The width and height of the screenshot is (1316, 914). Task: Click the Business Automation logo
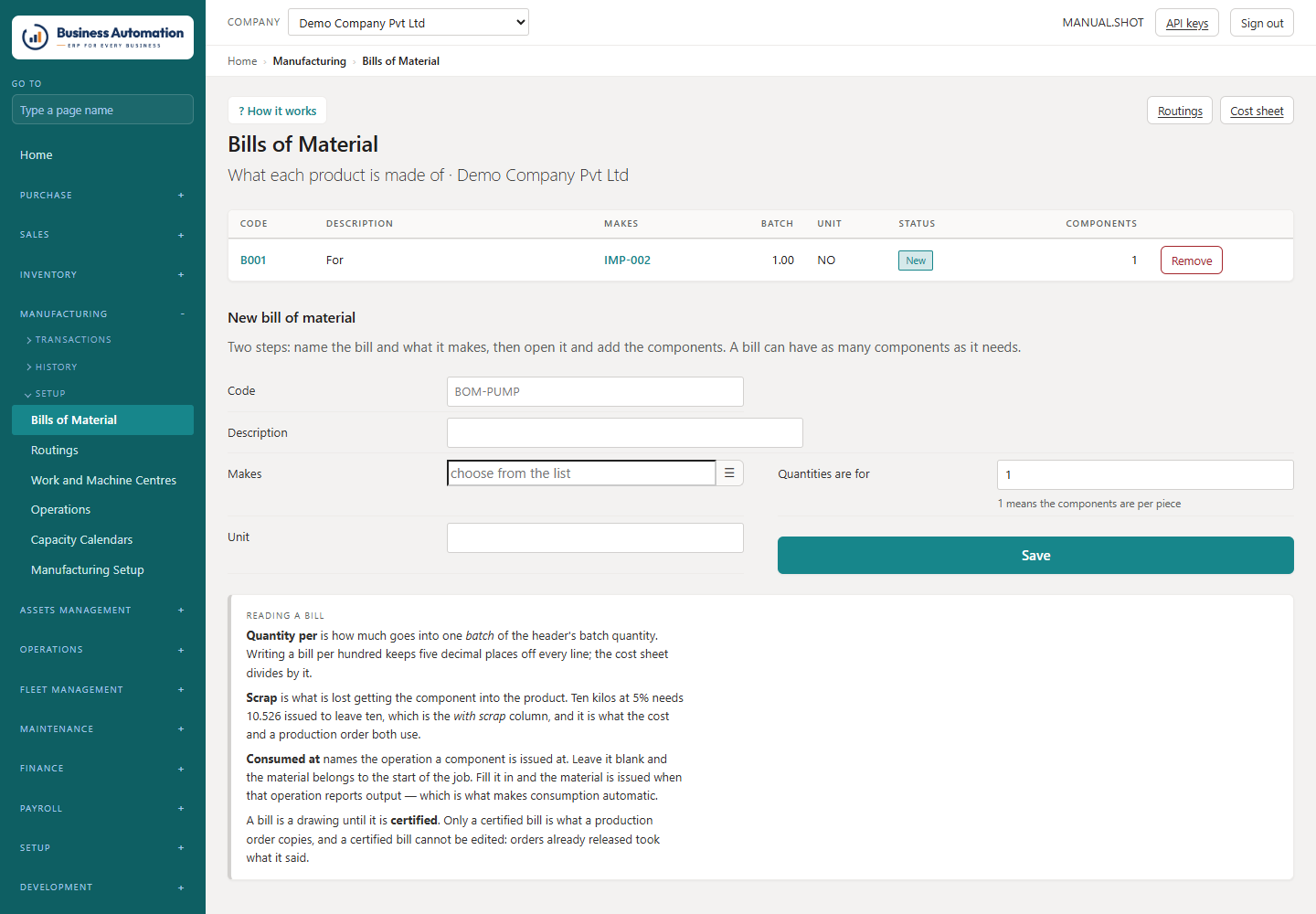(102, 37)
